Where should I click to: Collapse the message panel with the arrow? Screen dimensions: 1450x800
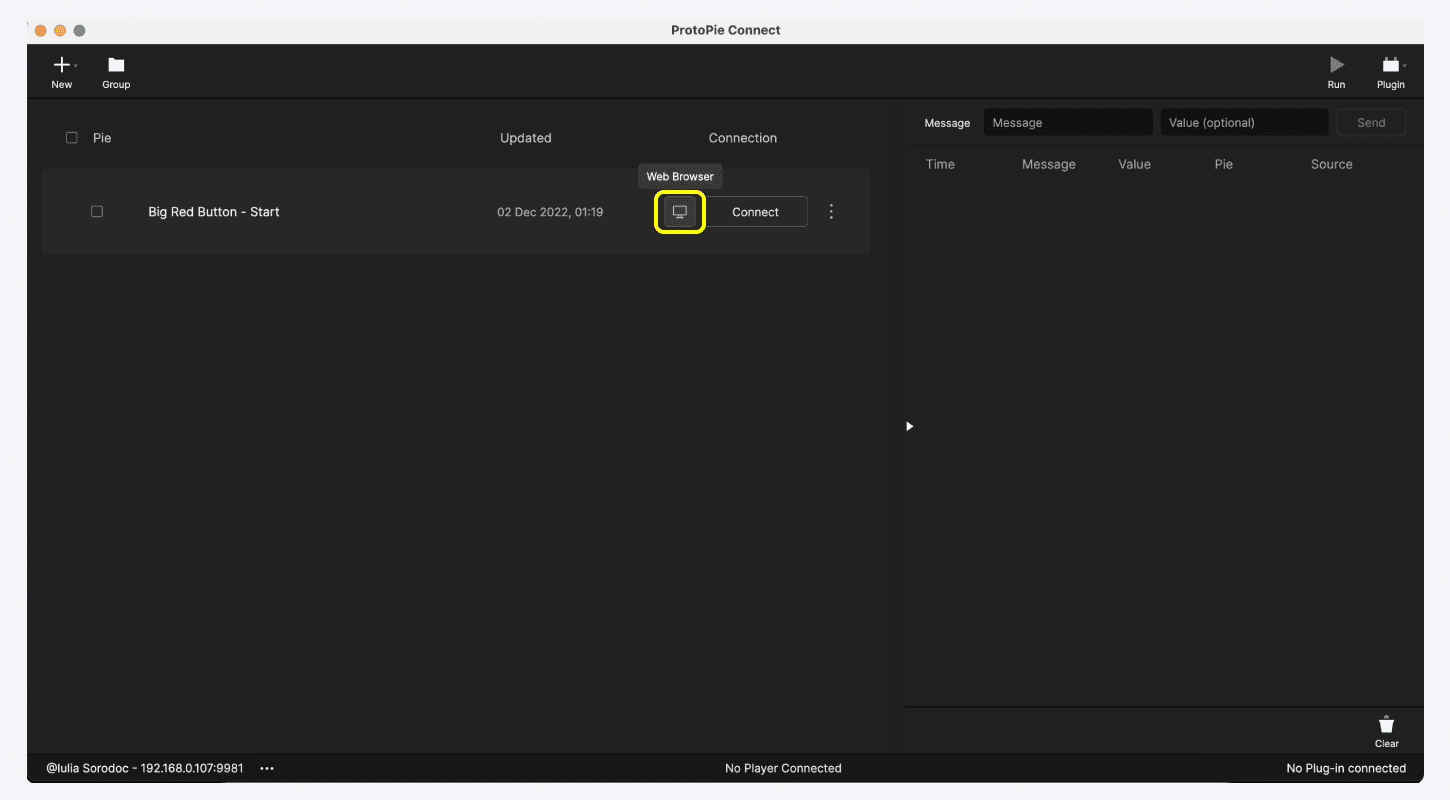click(x=909, y=426)
